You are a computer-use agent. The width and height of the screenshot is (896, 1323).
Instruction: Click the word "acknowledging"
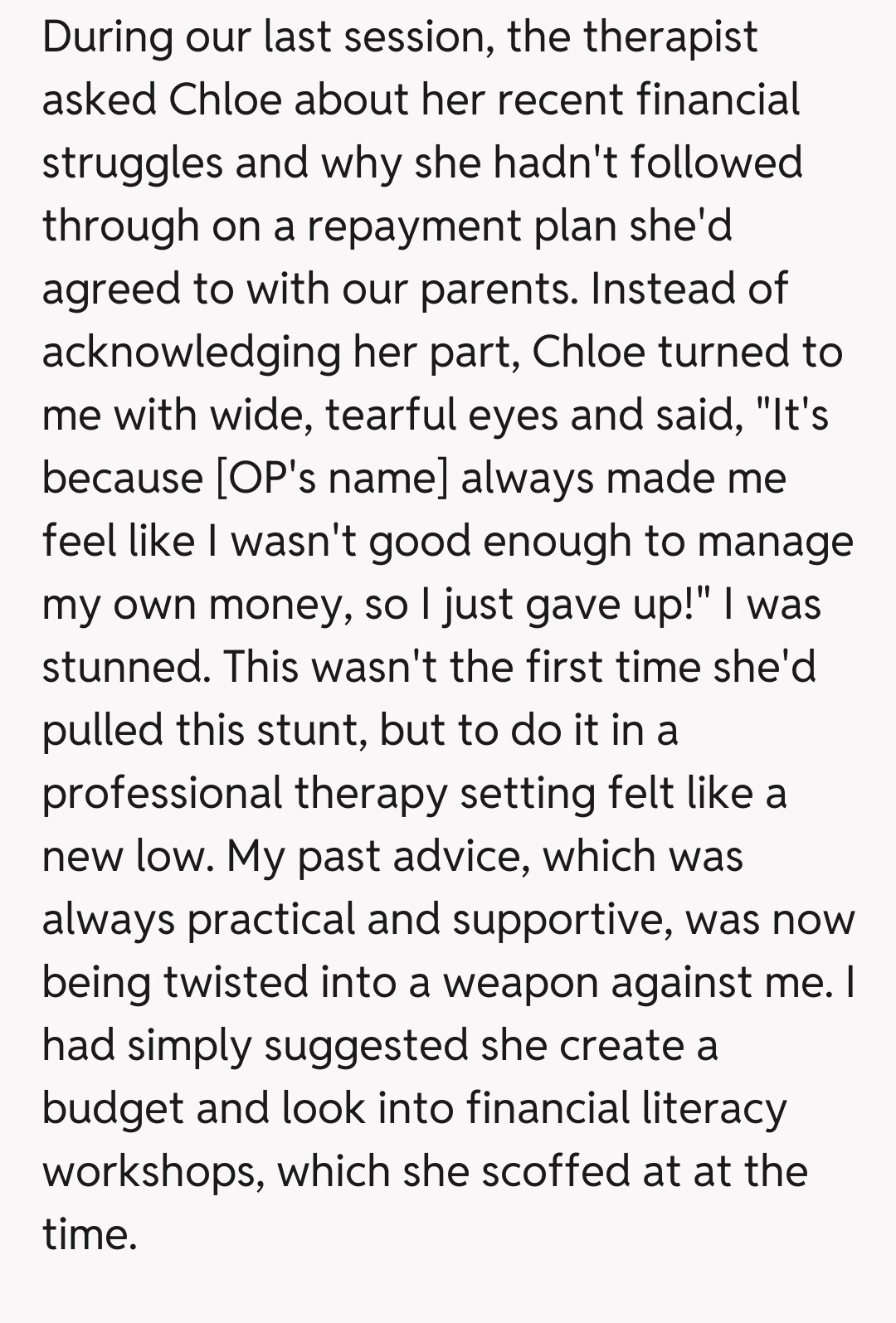tap(191, 353)
